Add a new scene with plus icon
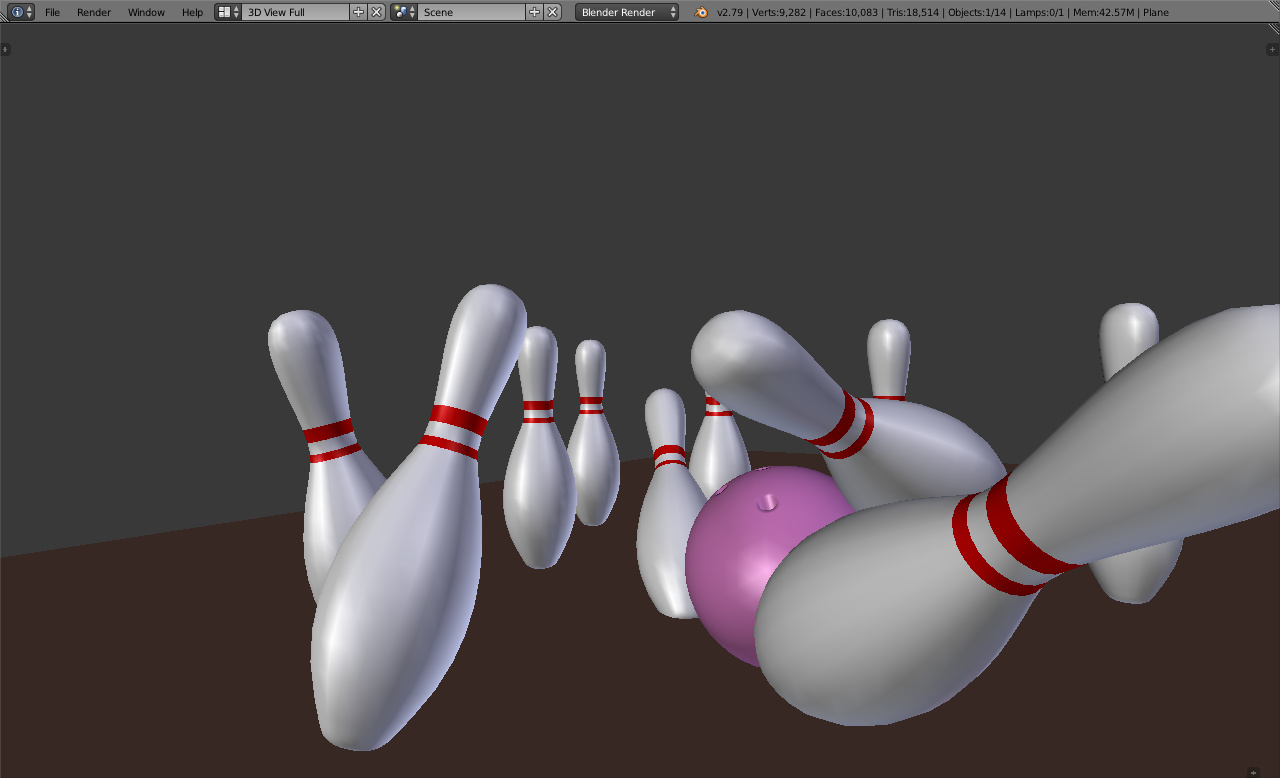This screenshot has width=1280, height=778. pyautogui.click(x=535, y=12)
